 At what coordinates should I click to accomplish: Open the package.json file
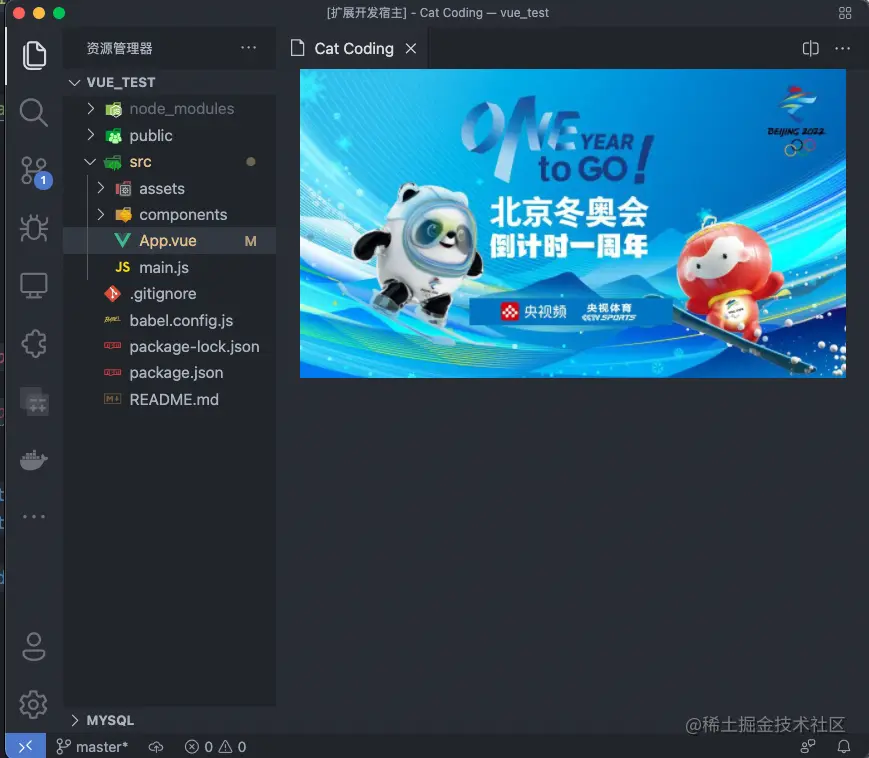pos(170,373)
